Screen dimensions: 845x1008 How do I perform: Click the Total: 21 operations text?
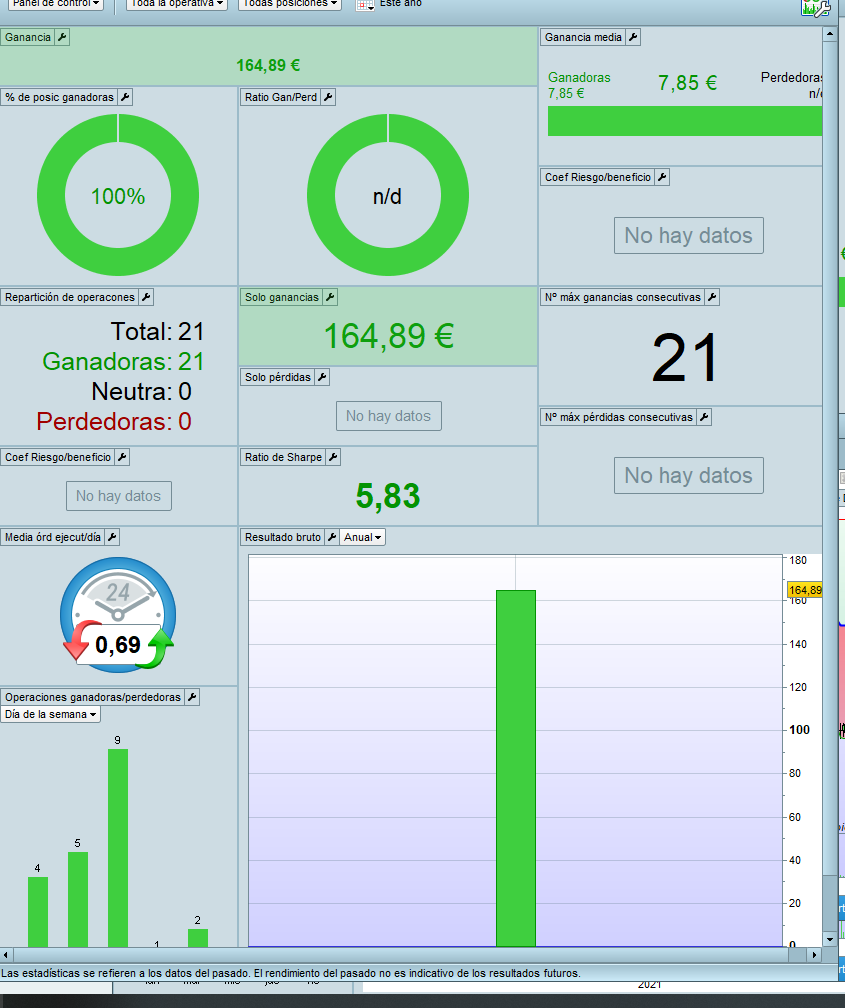(x=158, y=332)
